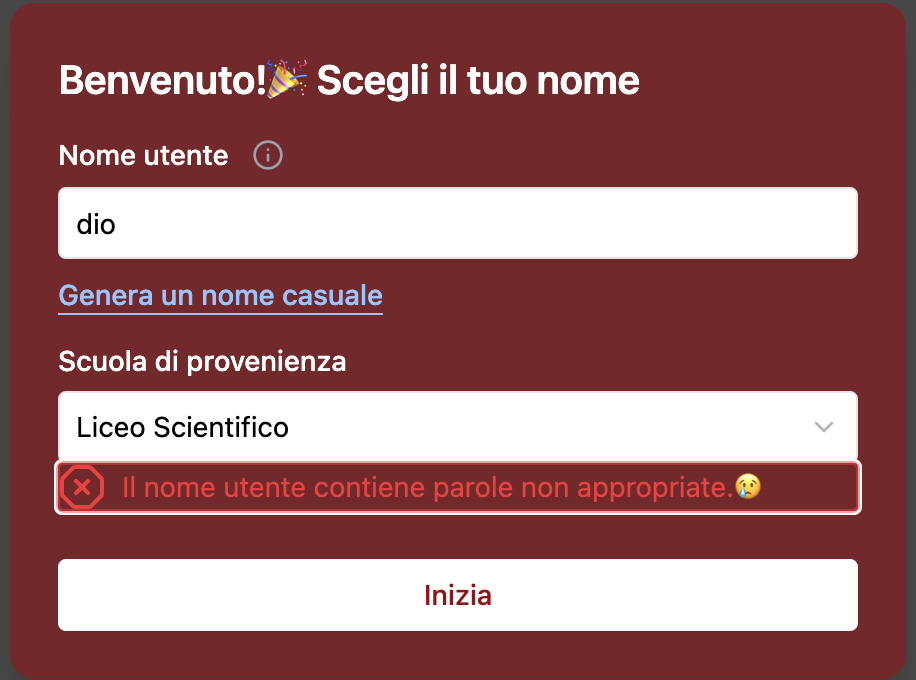Image resolution: width=916 pixels, height=680 pixels.
Task: Open the "Liceo Scientifico" select box
Action: [457, 427]
